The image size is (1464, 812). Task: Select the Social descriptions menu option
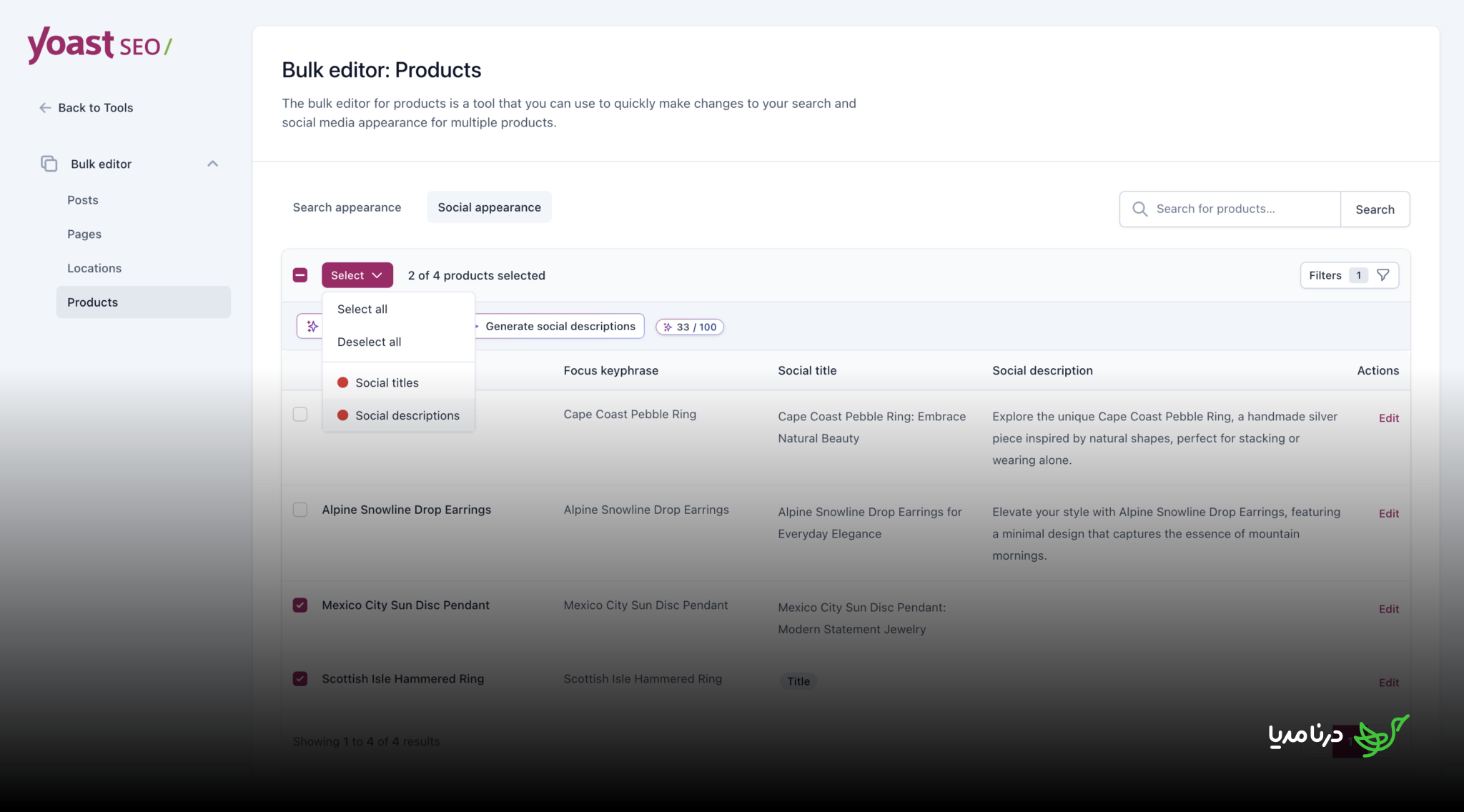click(x=399, y=415)
